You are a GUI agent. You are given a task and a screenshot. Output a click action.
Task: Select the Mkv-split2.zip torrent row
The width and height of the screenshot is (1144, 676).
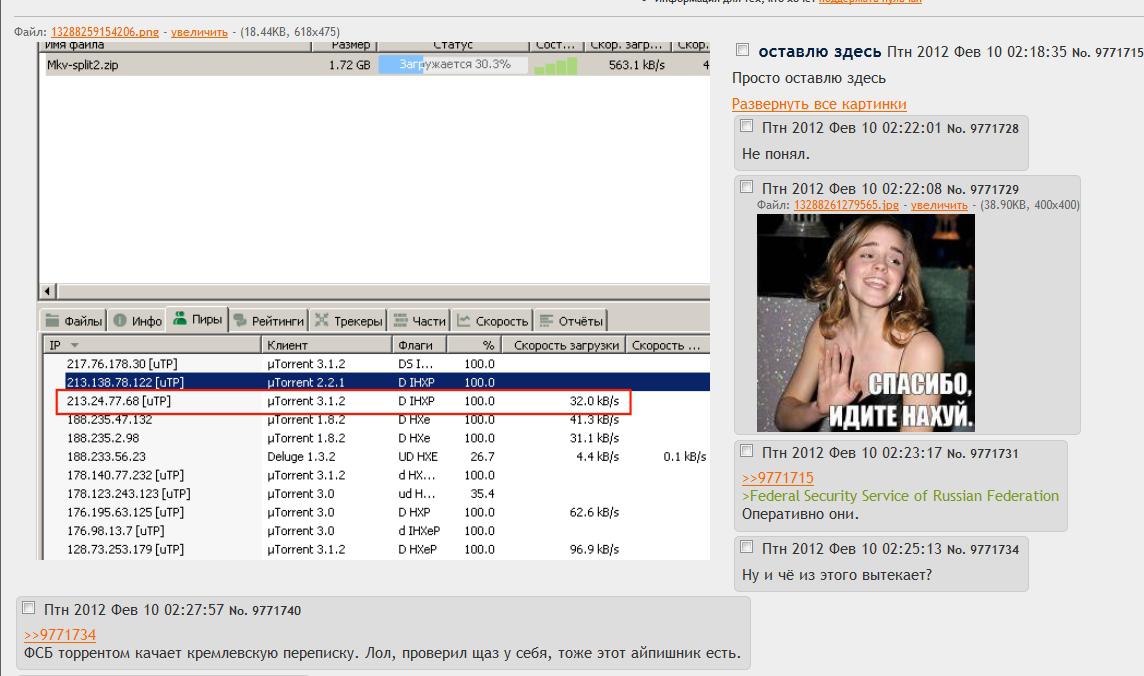(x=375, y=65)
